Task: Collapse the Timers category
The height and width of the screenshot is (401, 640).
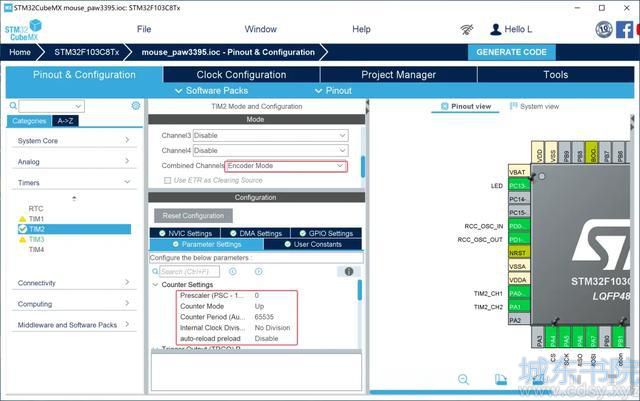Action: [x=73, y=183]
